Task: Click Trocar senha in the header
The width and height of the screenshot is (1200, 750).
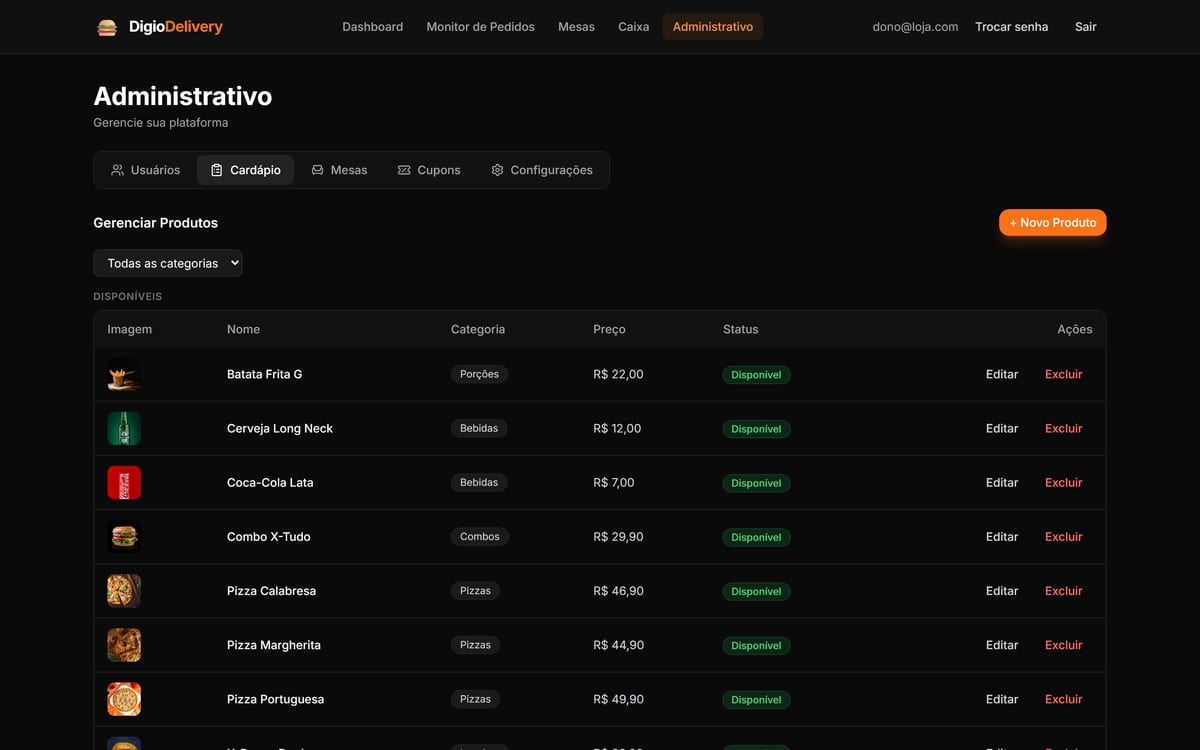Action: [1011, 27]
